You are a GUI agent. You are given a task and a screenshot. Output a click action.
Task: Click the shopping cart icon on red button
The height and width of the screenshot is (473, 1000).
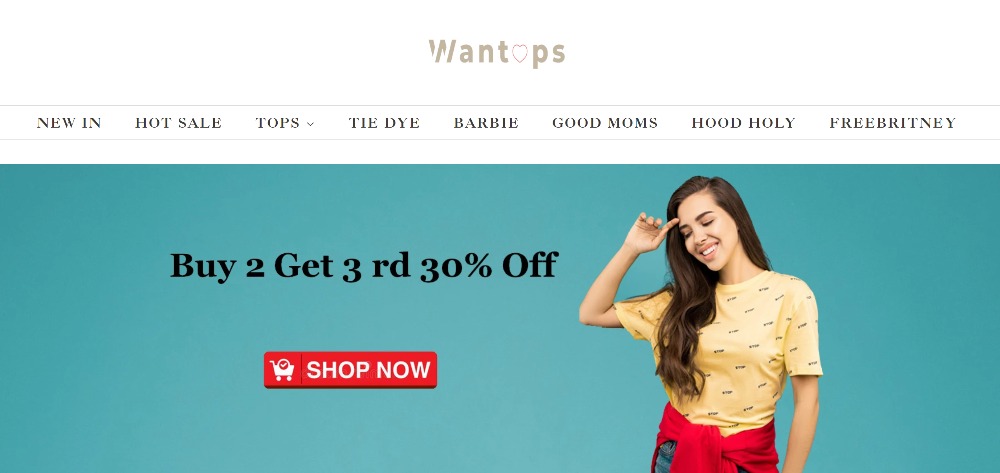tap(282, 370)
